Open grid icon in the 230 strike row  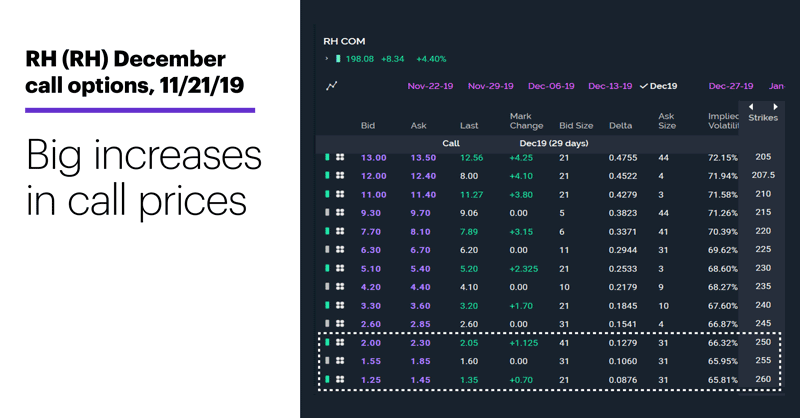pyautogui.click(x=340, y=268)
